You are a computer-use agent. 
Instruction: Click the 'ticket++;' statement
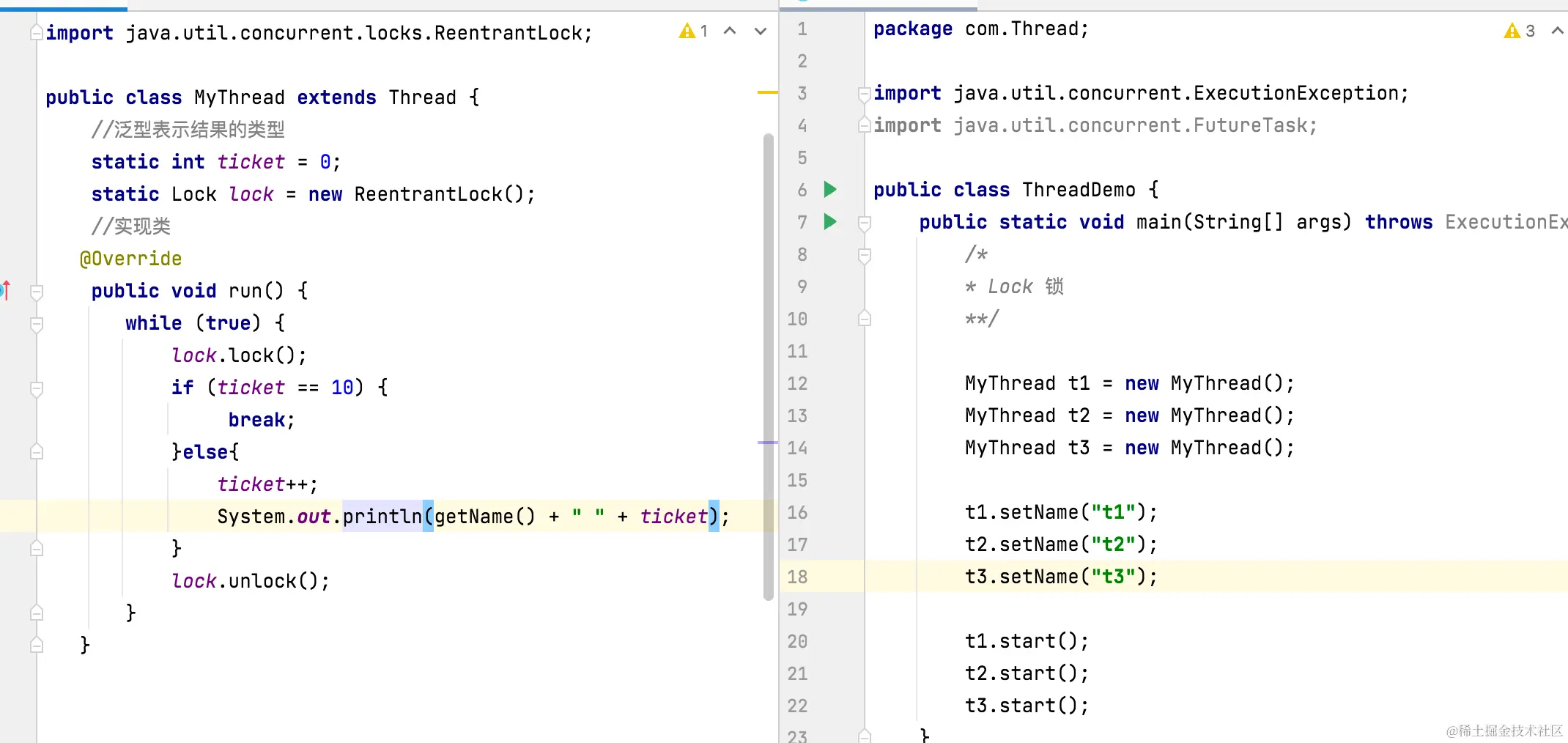click(x=267, y=484)
